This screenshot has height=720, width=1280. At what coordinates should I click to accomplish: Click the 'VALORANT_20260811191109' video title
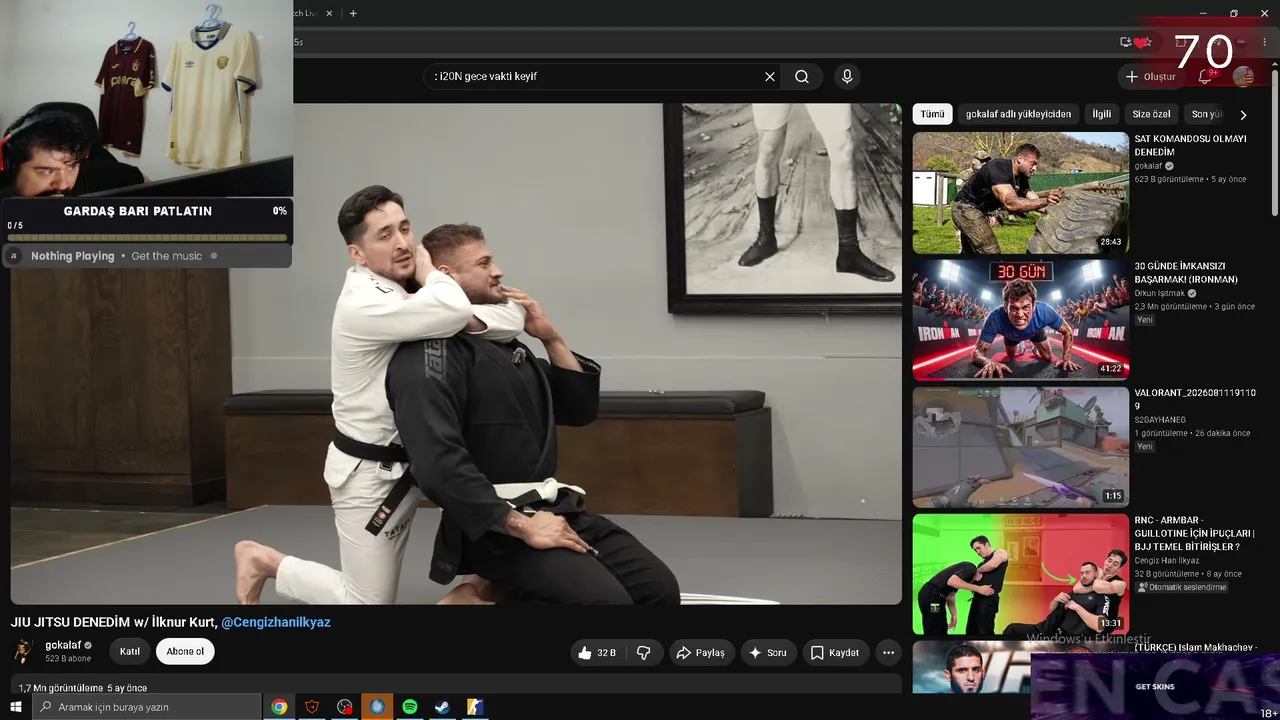1195,400
